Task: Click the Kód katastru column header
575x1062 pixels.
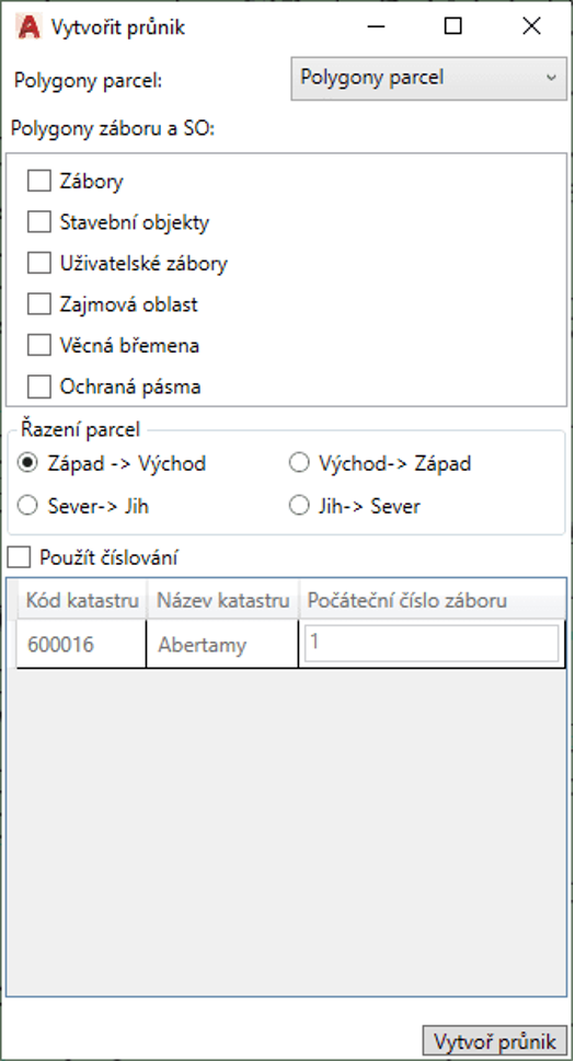Action: coord(82,600)
